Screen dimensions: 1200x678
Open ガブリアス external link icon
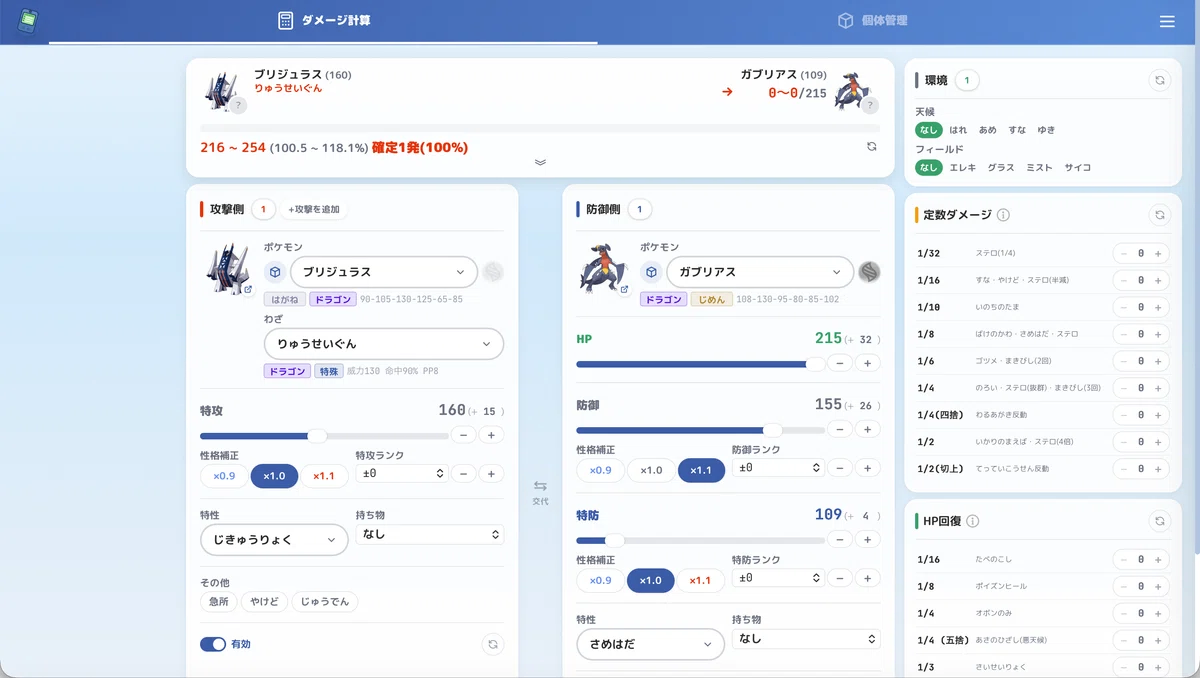(x=624, y=289)
